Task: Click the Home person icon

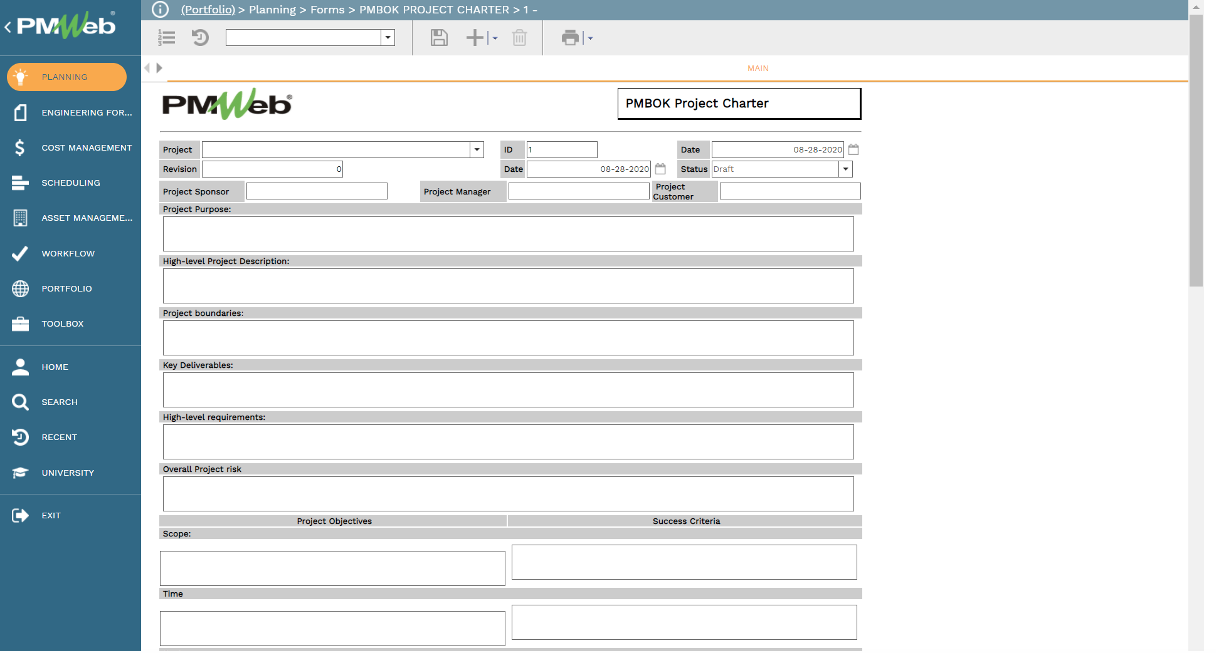Action: coord(20,367)
